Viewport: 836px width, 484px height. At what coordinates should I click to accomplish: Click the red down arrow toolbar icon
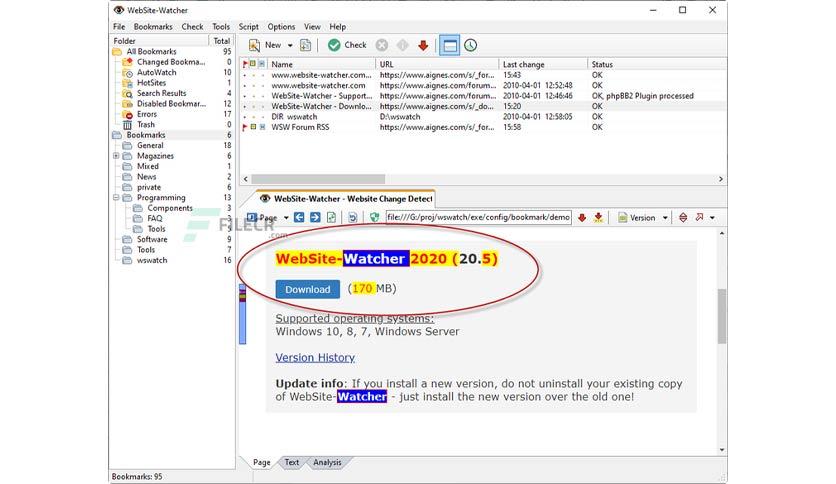(423, 45)
